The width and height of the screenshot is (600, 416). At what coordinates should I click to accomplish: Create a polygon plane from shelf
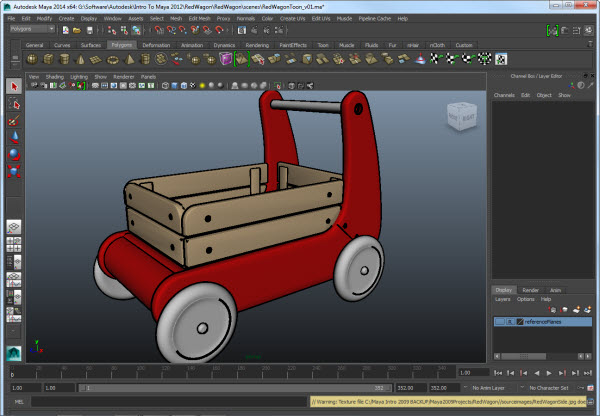pos(96,59)
